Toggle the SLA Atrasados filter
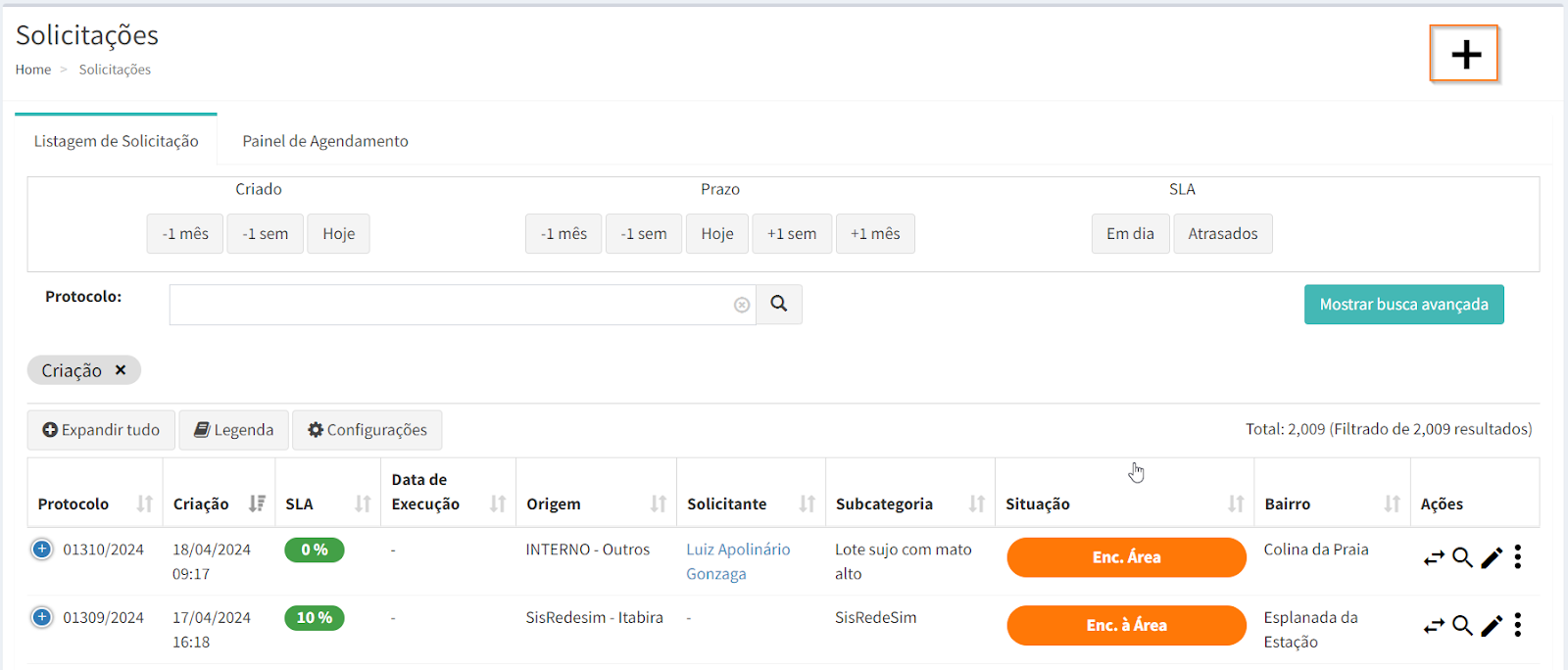1568x670 pixels. pyautogui.click(x=1222, y=234)
